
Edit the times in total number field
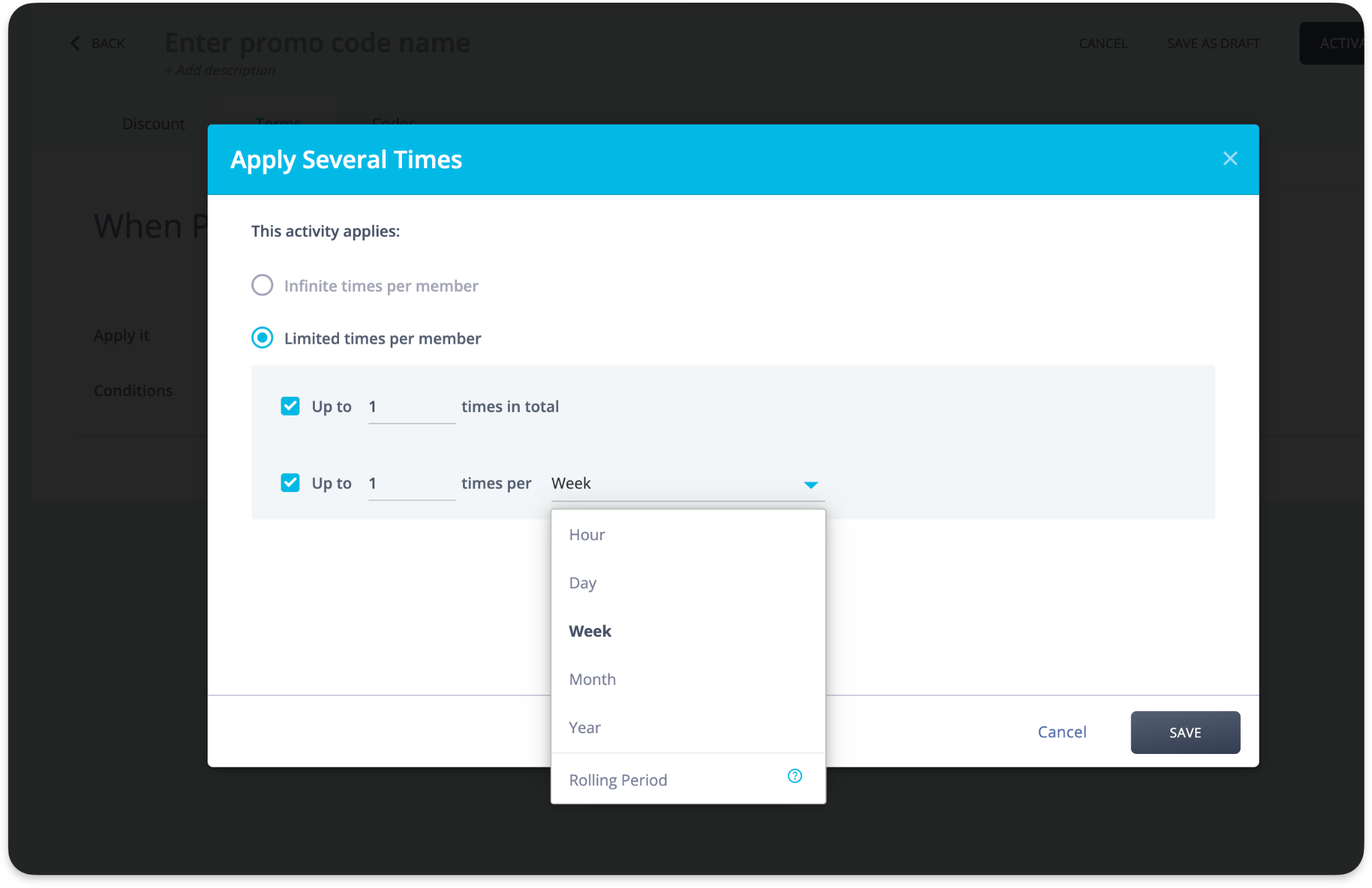[411, 407]
